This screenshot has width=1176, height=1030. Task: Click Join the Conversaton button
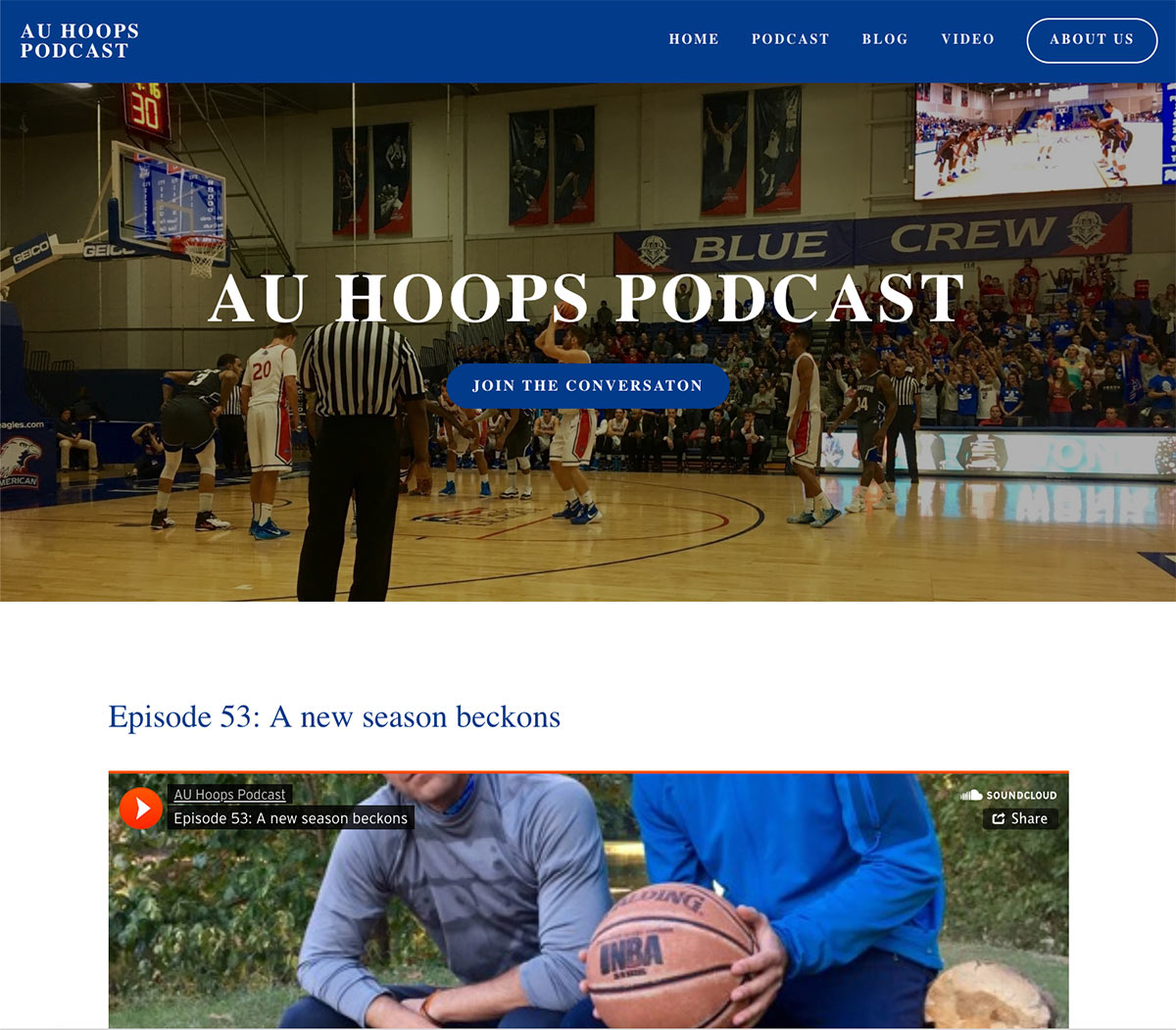(587, 386)
